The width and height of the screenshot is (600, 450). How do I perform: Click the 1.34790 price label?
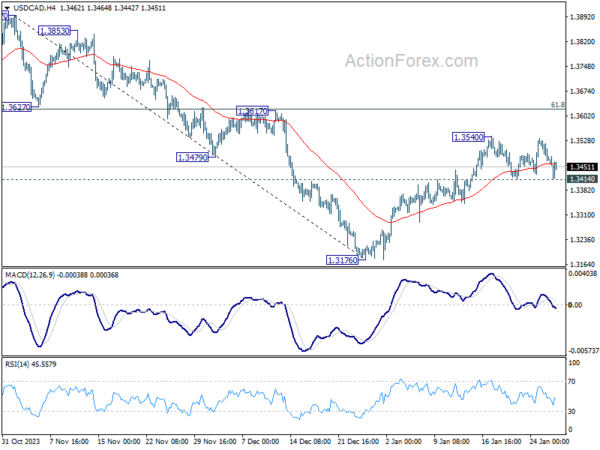pyautogui.click(x=192, y=157)
